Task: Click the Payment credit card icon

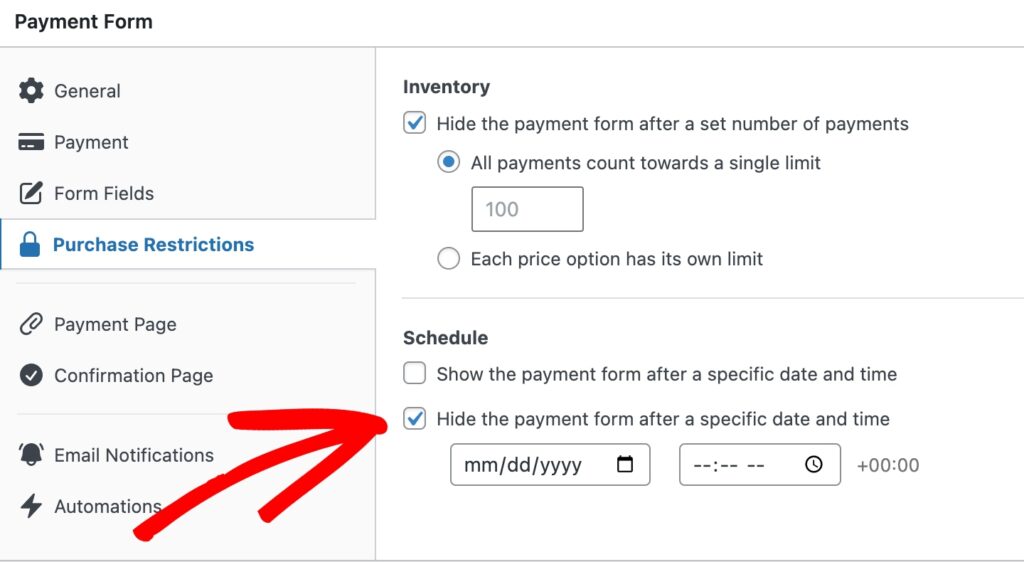Action: [31, 143]
